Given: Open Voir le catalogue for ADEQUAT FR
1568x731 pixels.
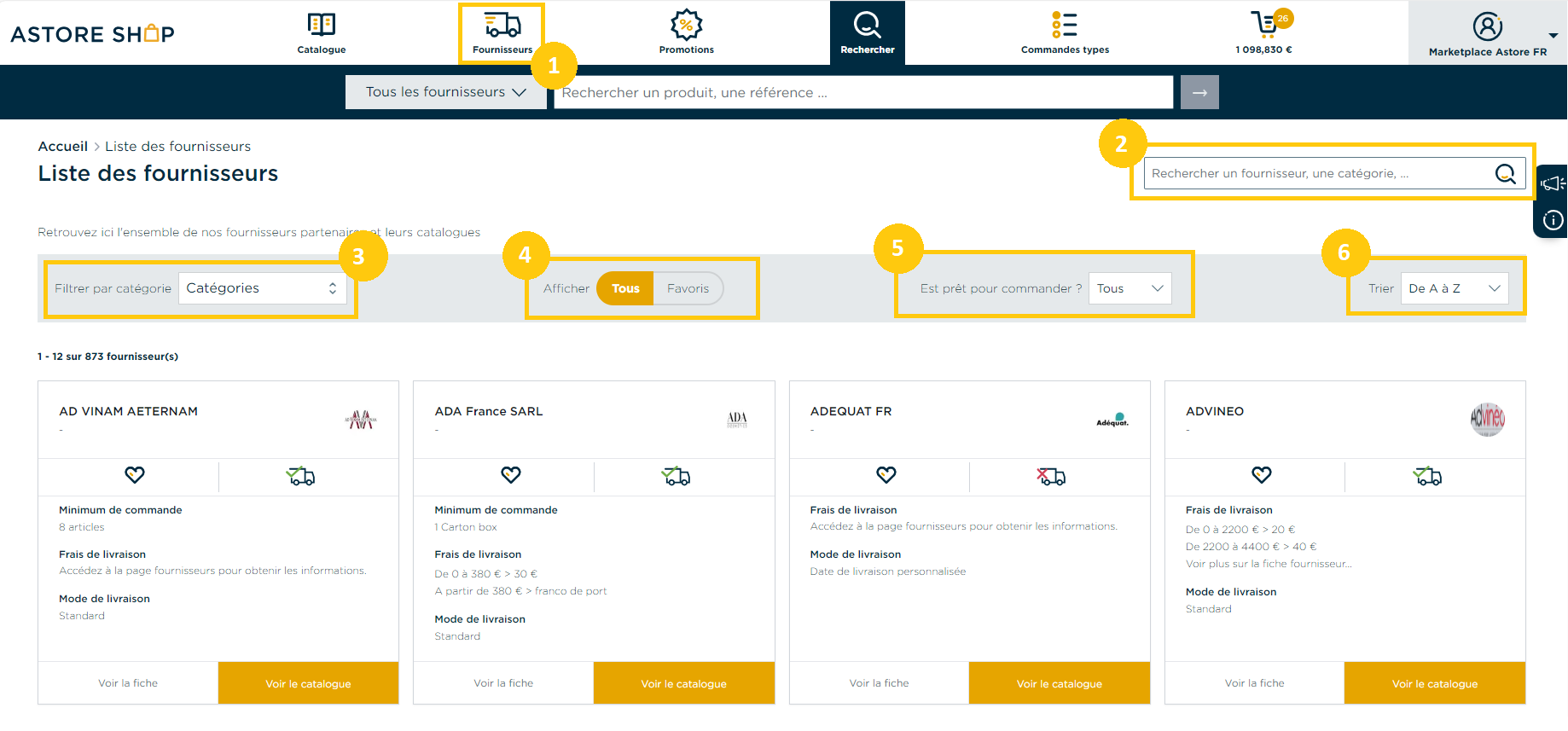Looking at the screenshot, I should [1059, 683].
